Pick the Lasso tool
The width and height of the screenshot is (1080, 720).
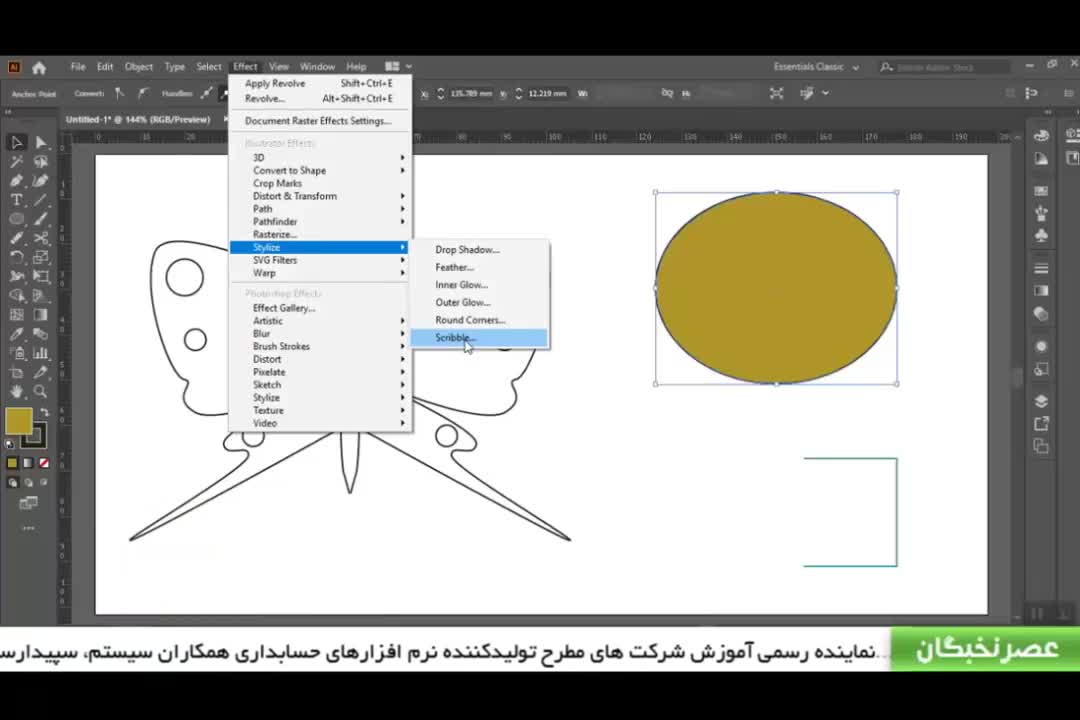(41, 162)
